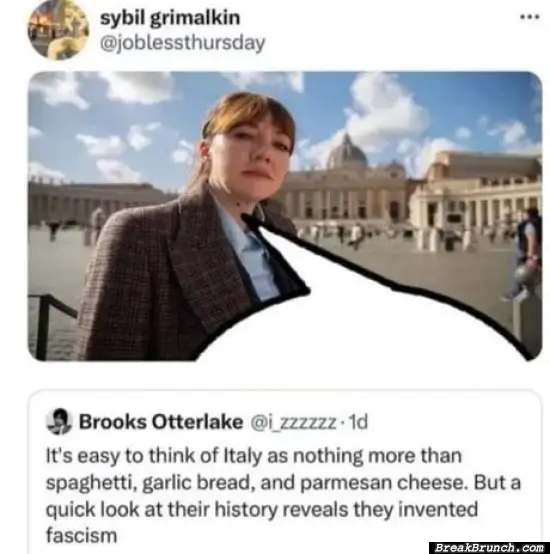Click the sybil grimalkin display name
The image size is (550, 554).
coord(170,18)
